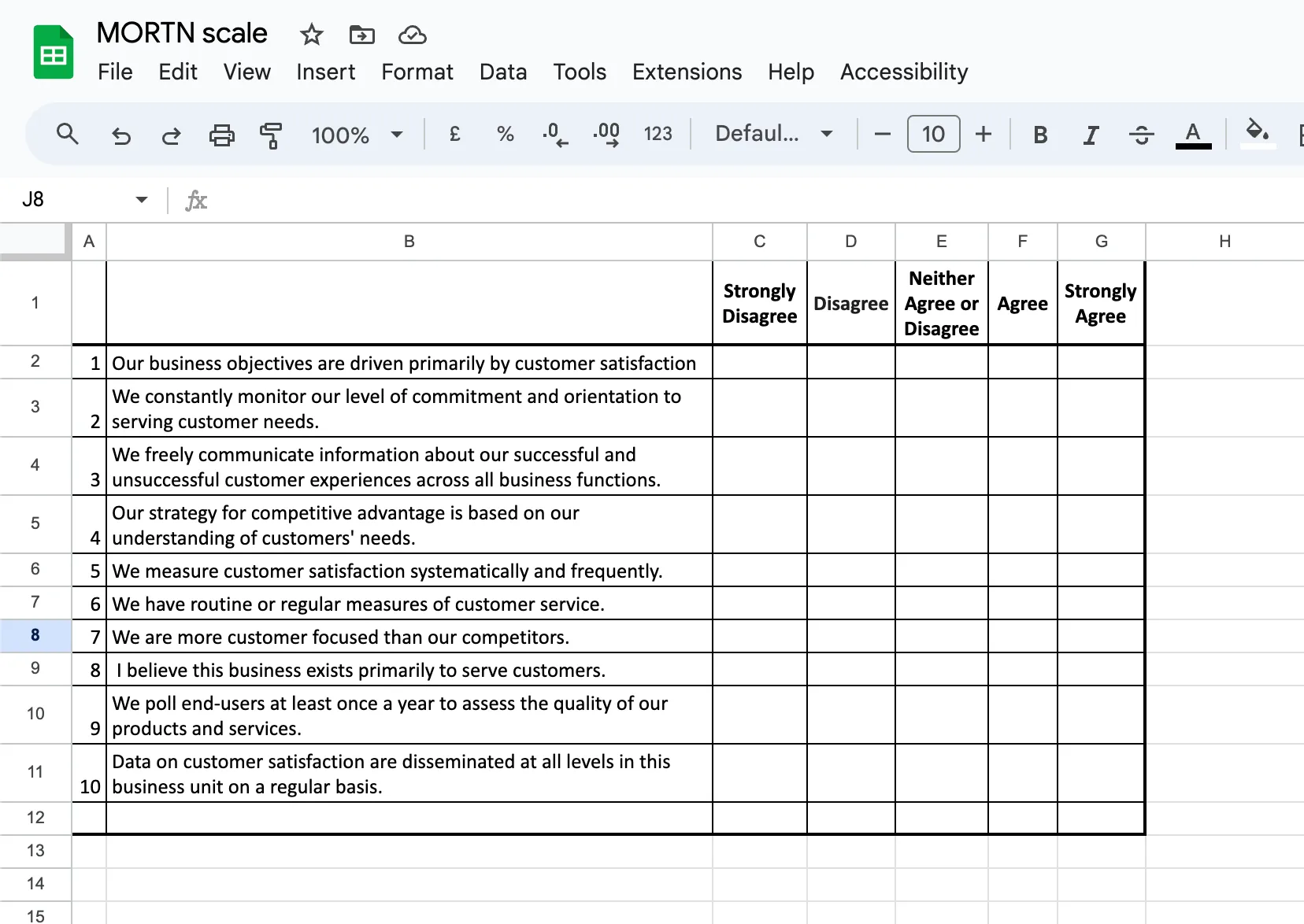Toggle bold formatting

pos(1039,135)
